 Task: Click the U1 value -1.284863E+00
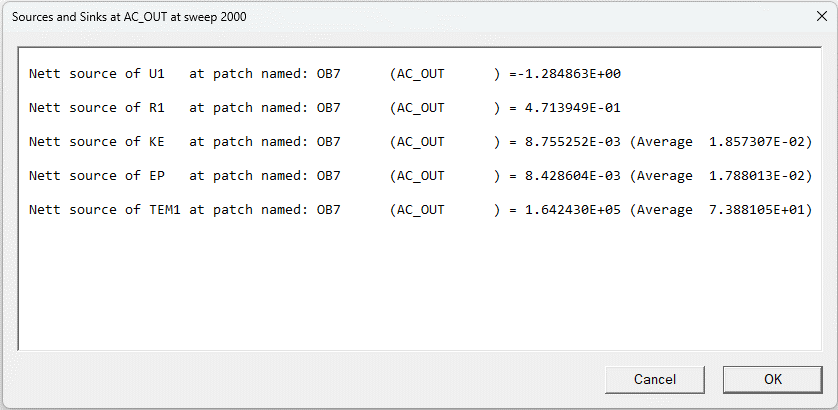(x=568, y=74)
